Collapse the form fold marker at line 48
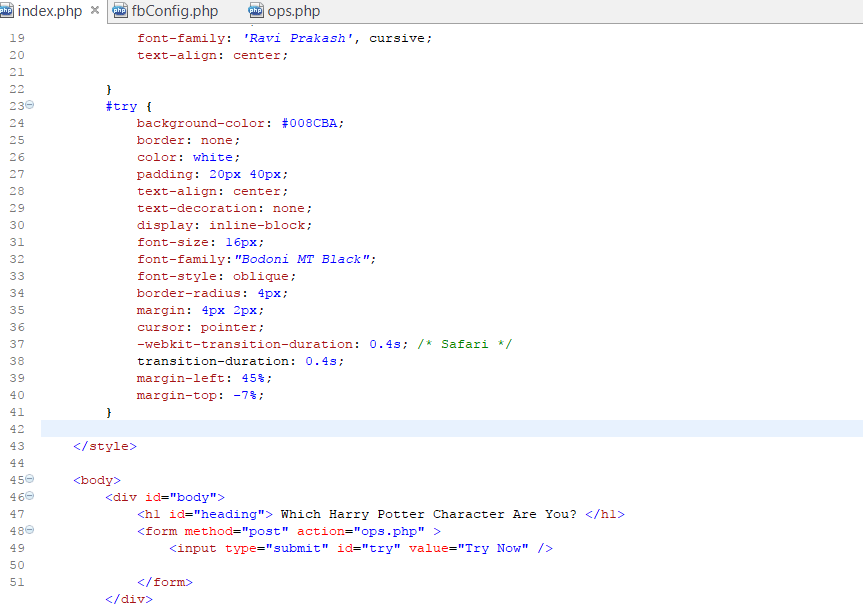Screen dimensions: 863x612 [29, 531]
